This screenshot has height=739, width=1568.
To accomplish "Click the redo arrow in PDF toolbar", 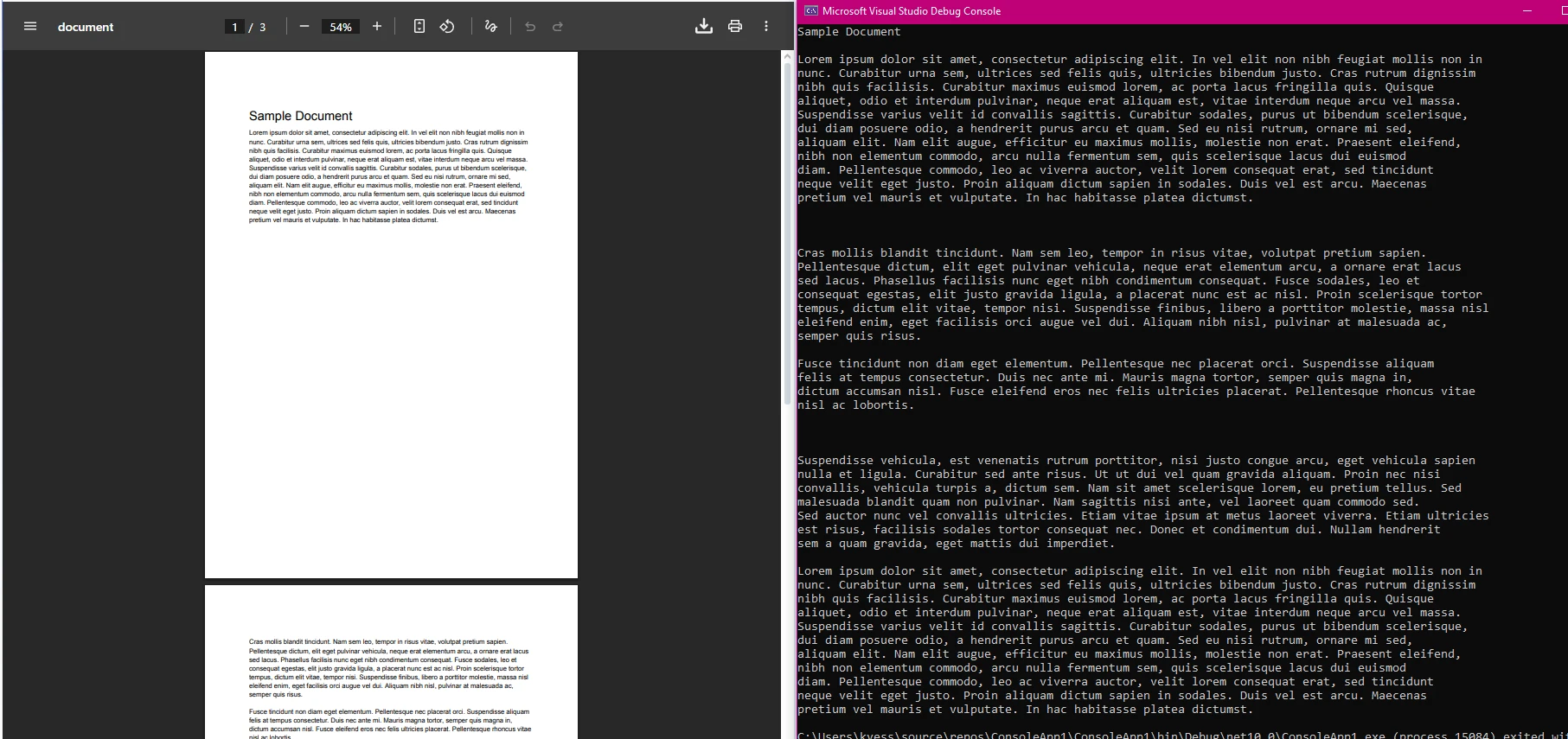I will pos(558,27).
